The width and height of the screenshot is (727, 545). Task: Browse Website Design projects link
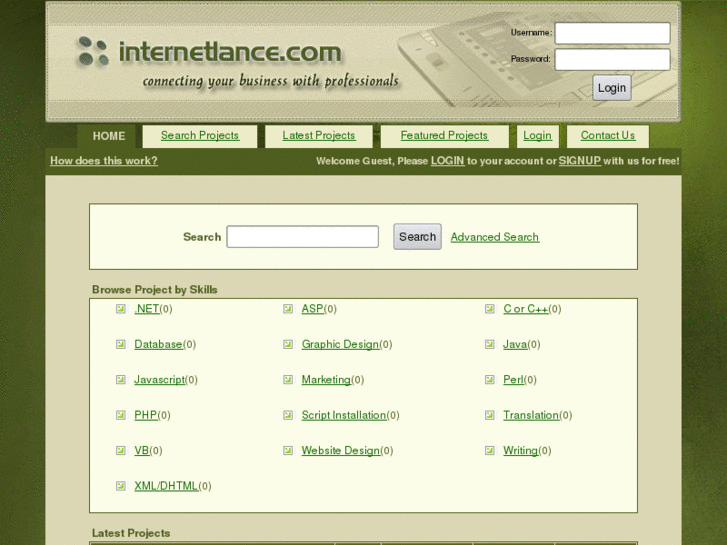pos(341,450)
